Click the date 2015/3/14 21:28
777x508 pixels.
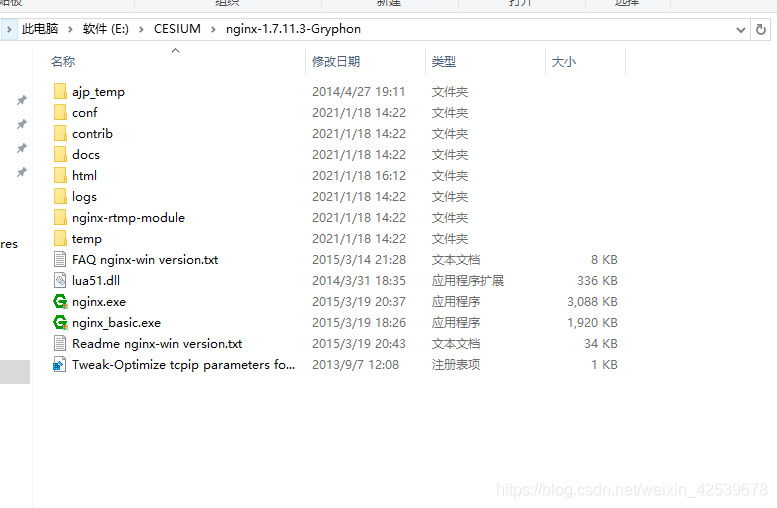point(359,260)
